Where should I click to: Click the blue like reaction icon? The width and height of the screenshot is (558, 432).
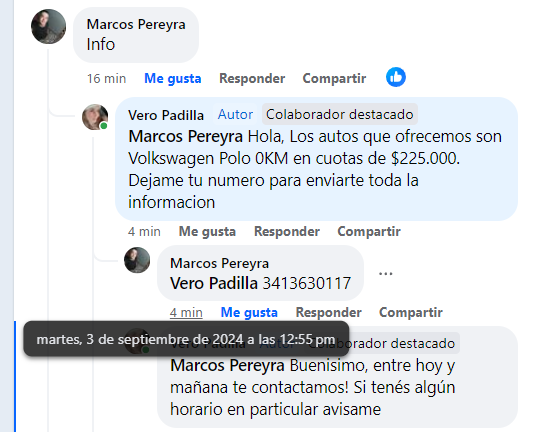(x=396, y=77)
